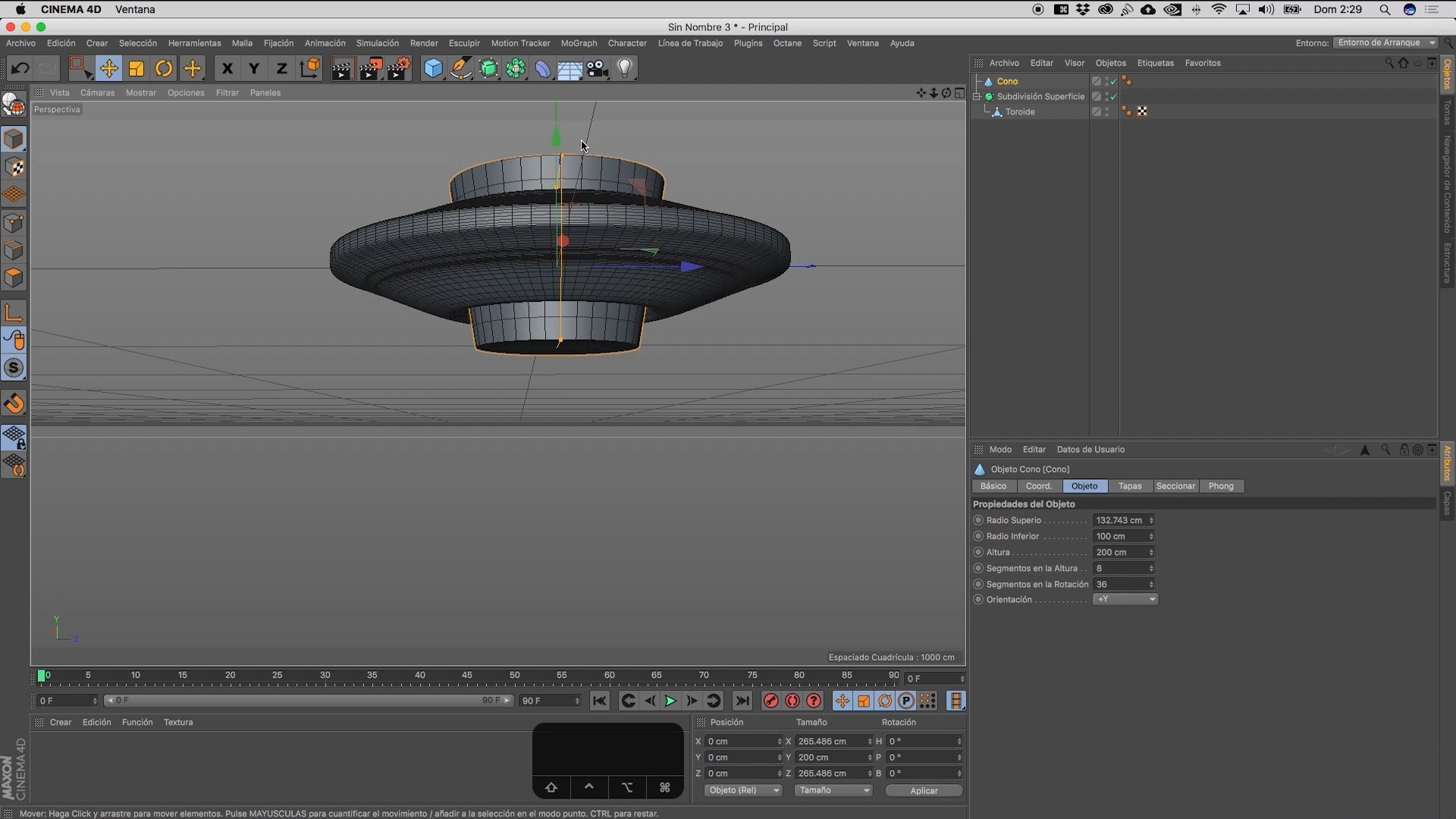Toggle Cono green enable checkmark
Screen dimensions: 1456x819
1114,82
